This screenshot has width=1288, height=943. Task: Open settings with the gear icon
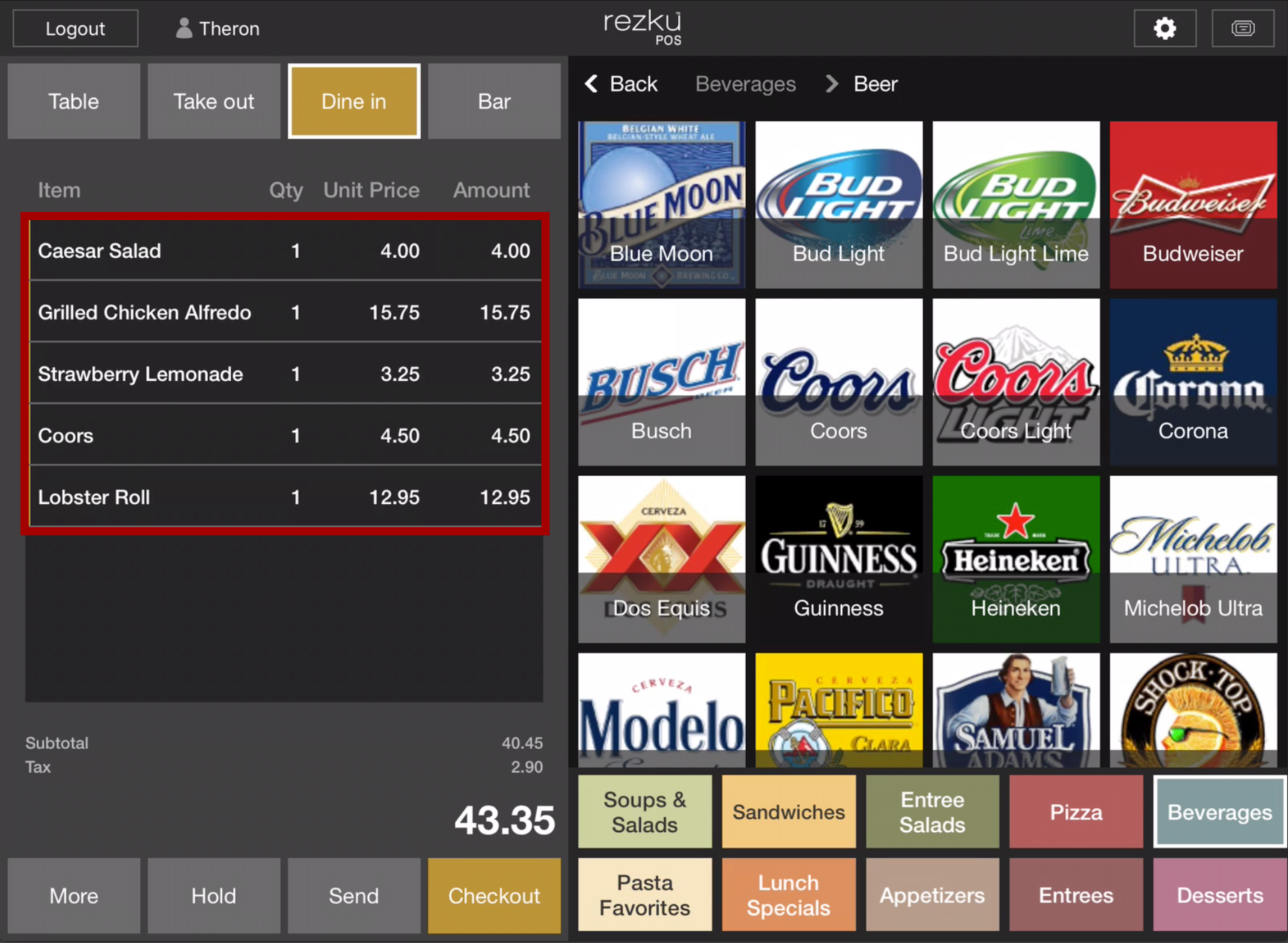pos(1165,28)
